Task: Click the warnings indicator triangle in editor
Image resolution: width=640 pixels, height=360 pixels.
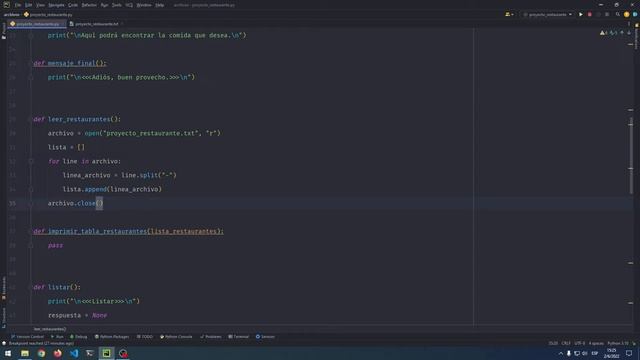Action: (602, 33)
